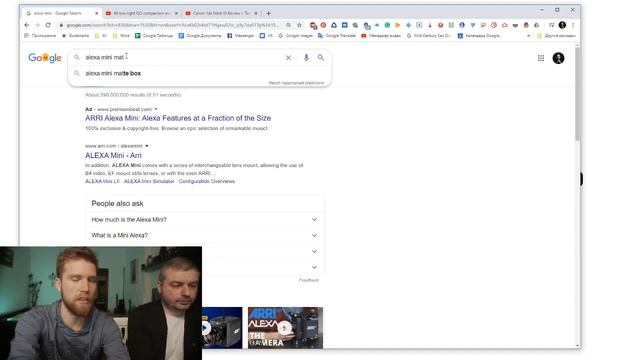Viewport: 640px width, 360px height.
Task: Play the ARRI ALEXA camera video thumbnail
Action: click(285, 328)
